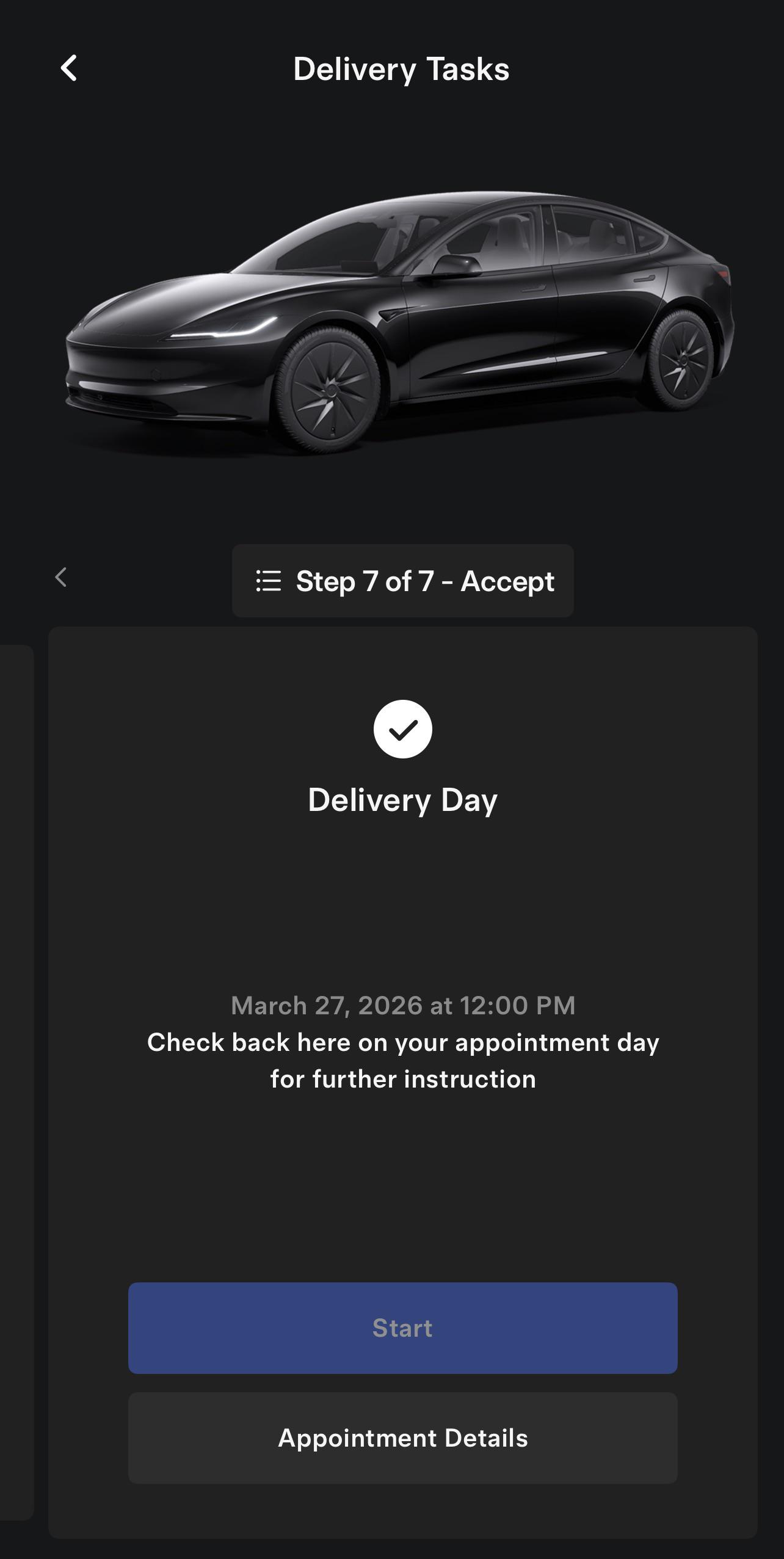Tap the March 27, 2026 appointment time

(x=402, y=1006)
